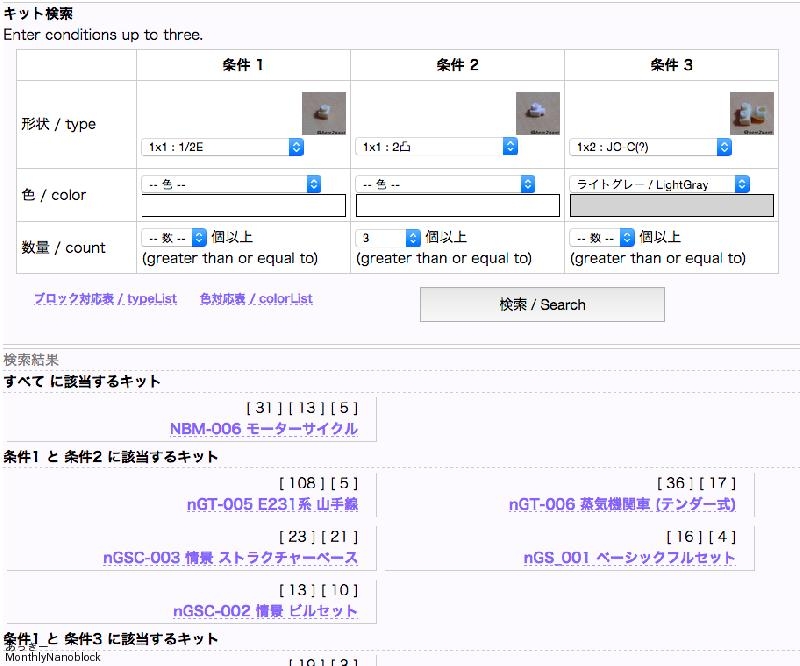Open NBM-006 モーターサイクル kit link
The height and width of the screenshot is (666, 800).
pyautogui.click(x=263, y=429)
